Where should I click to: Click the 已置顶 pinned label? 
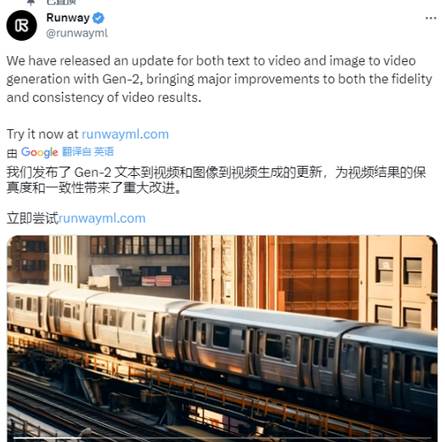(x=61, y=2)
